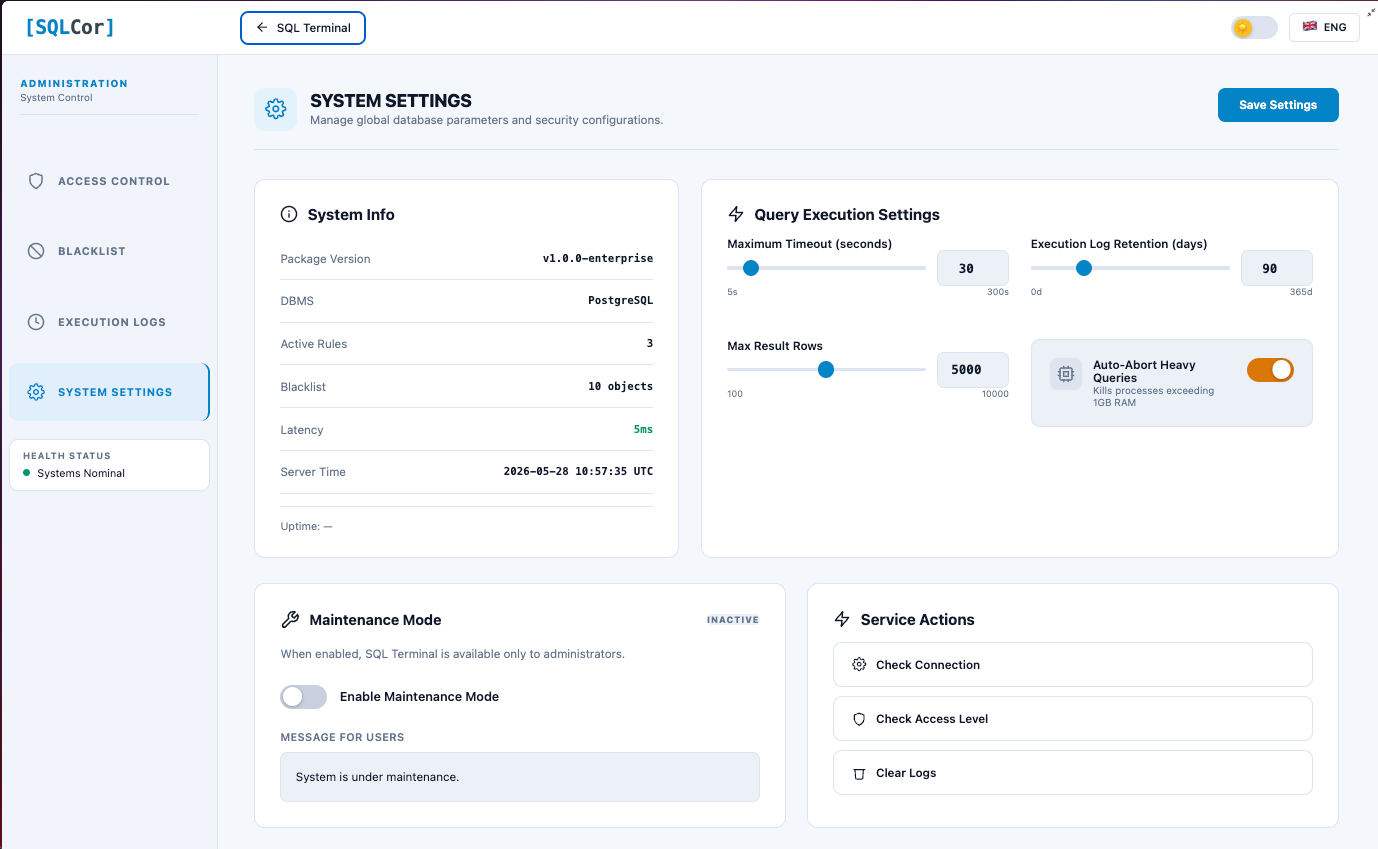Click the fullscreen arrows icon in top corner
The height and width of the screenshot is (849, 1378).
1370,11
